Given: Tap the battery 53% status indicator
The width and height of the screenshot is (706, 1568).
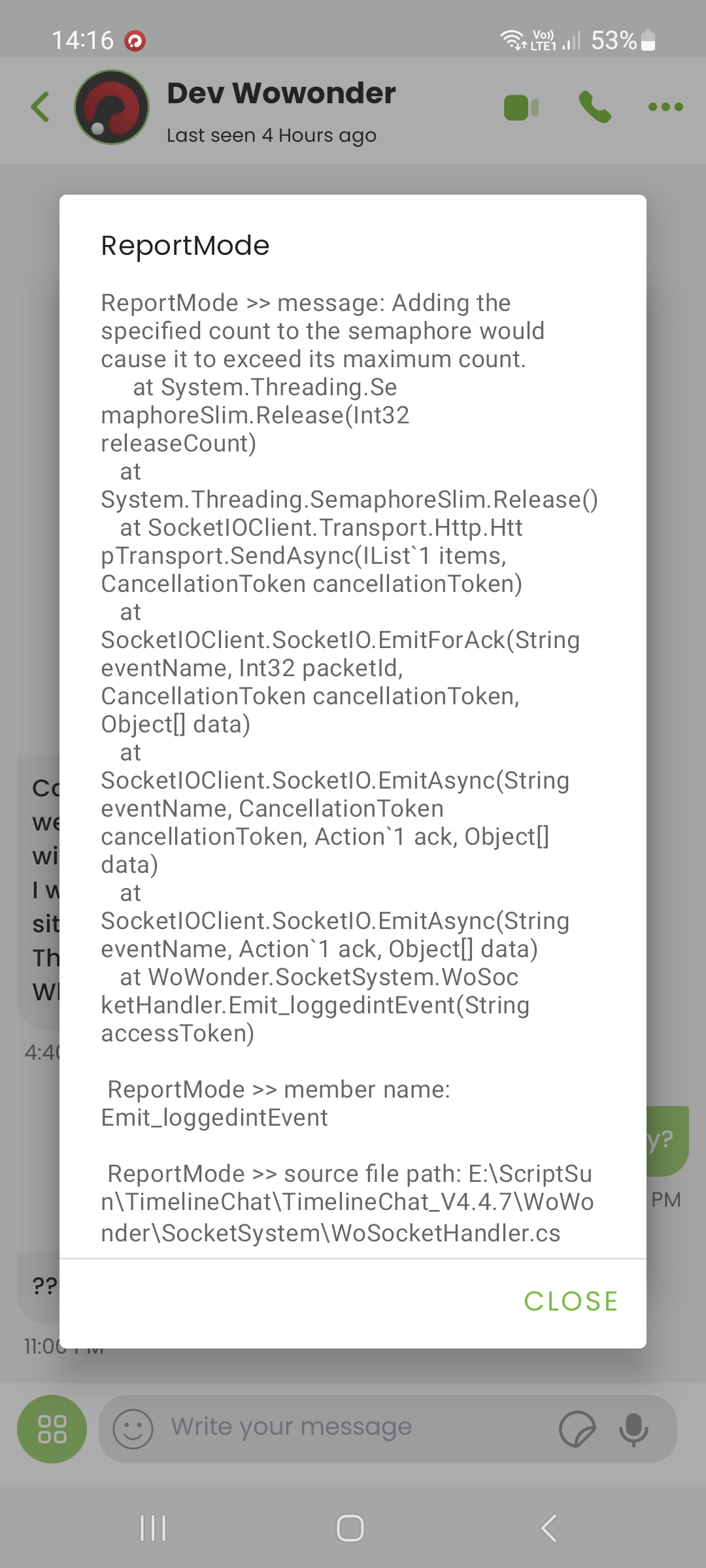Looking at the screenshot, I should point(623,41).
